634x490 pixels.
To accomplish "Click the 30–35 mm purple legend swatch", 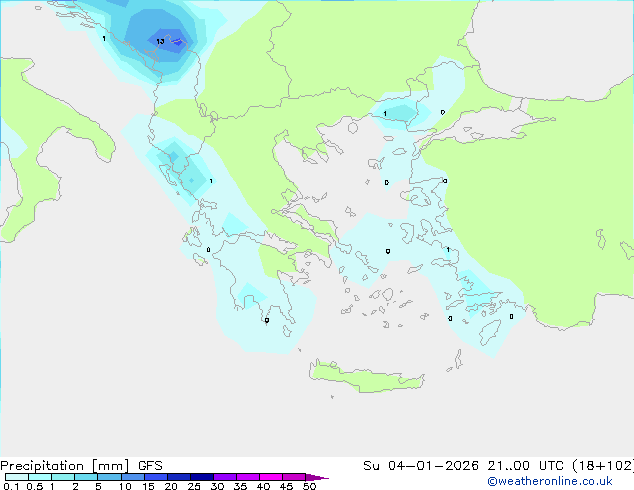I will coord(224,477).
